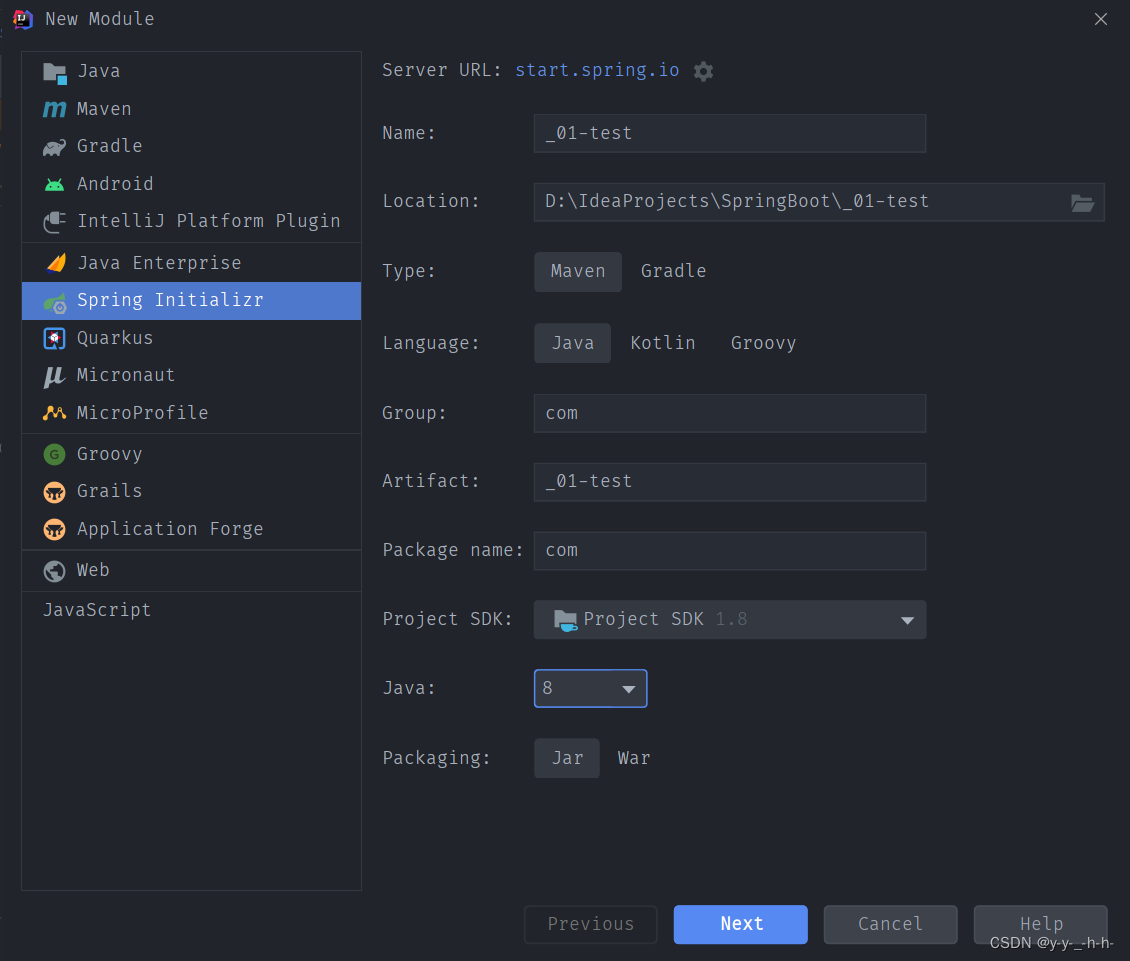This screenshot has height=961, width=1130.
Task: Click the Package name input field
Action: tap(729, 551)
